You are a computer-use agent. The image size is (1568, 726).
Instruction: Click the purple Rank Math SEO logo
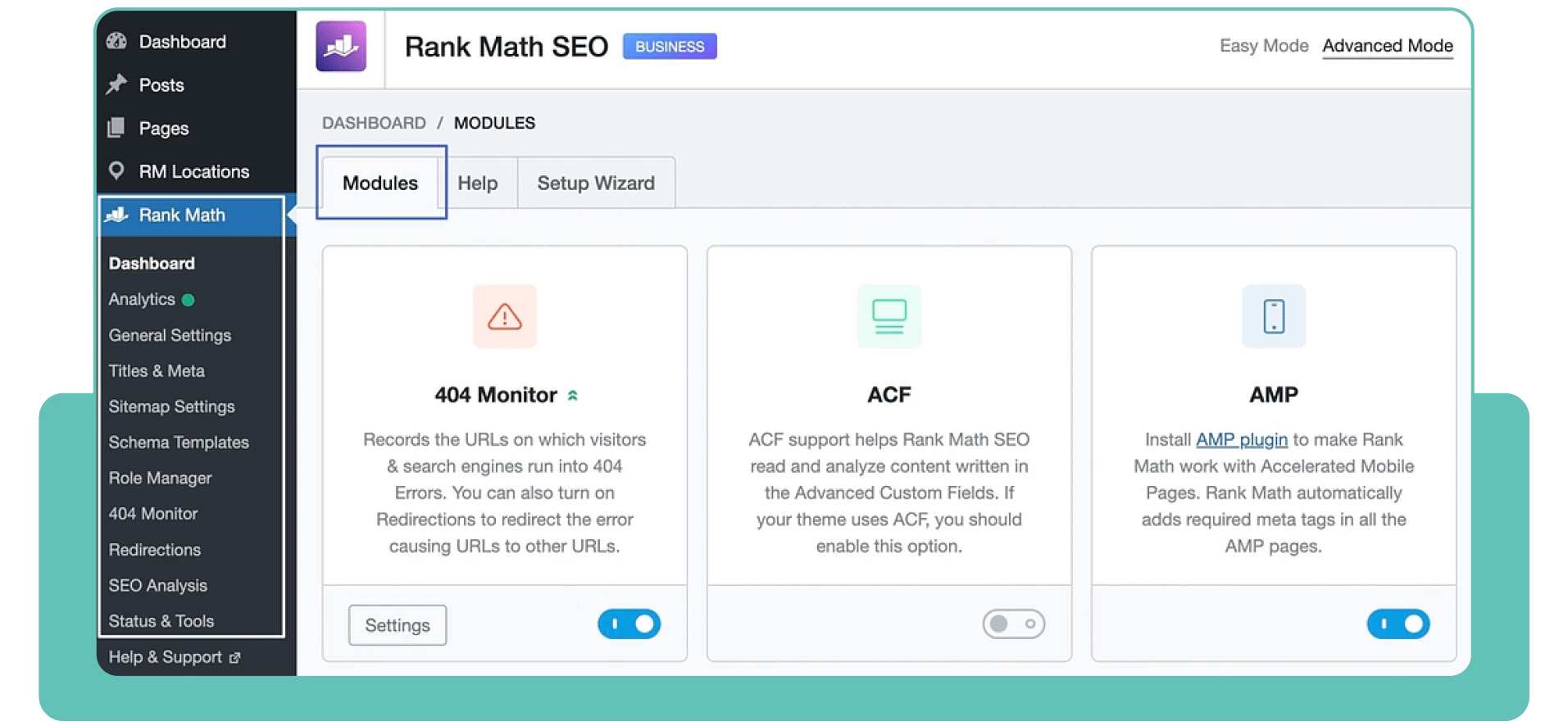click(341, 47)
